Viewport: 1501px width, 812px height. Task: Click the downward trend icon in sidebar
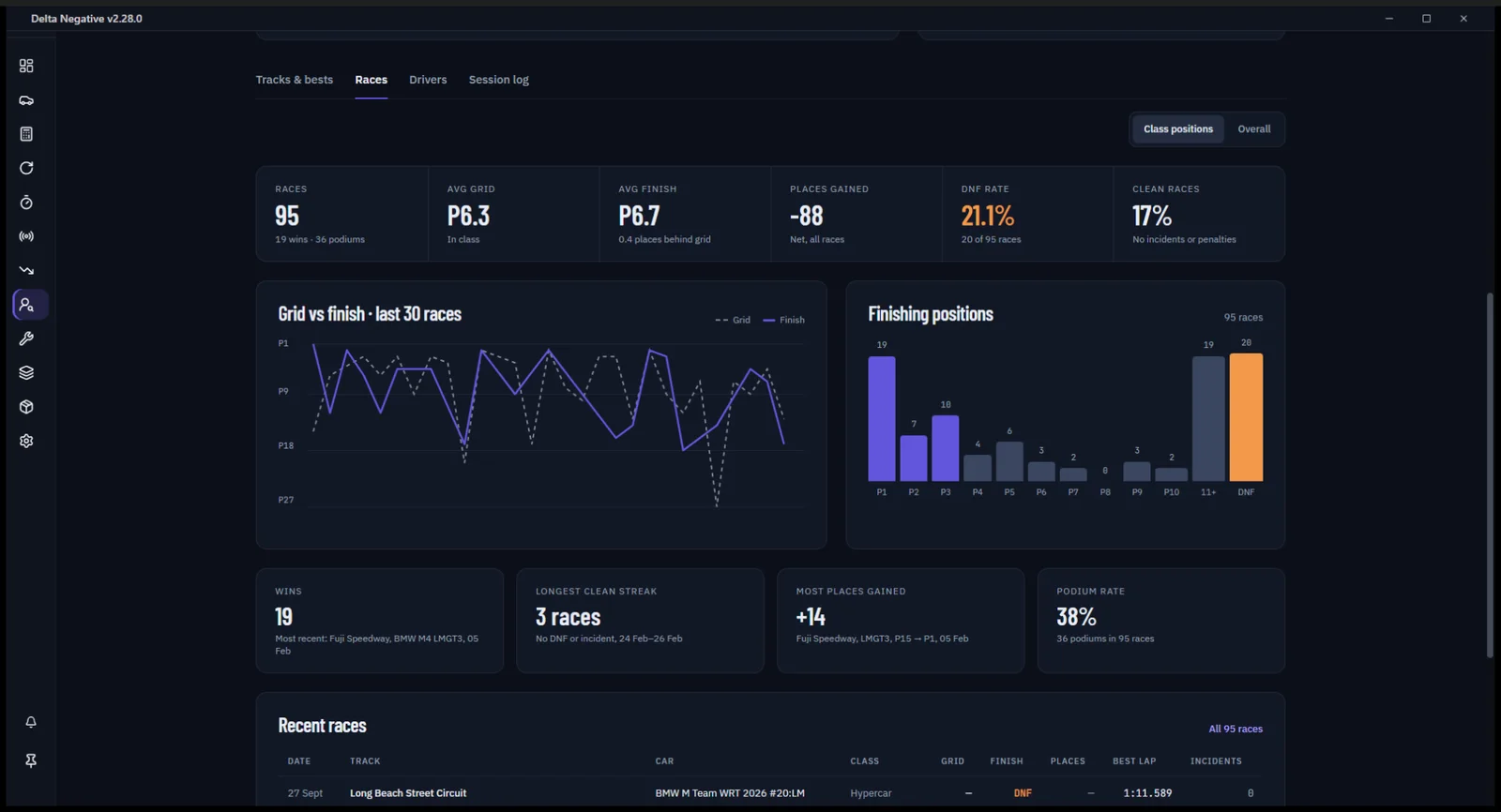point(26,270)
